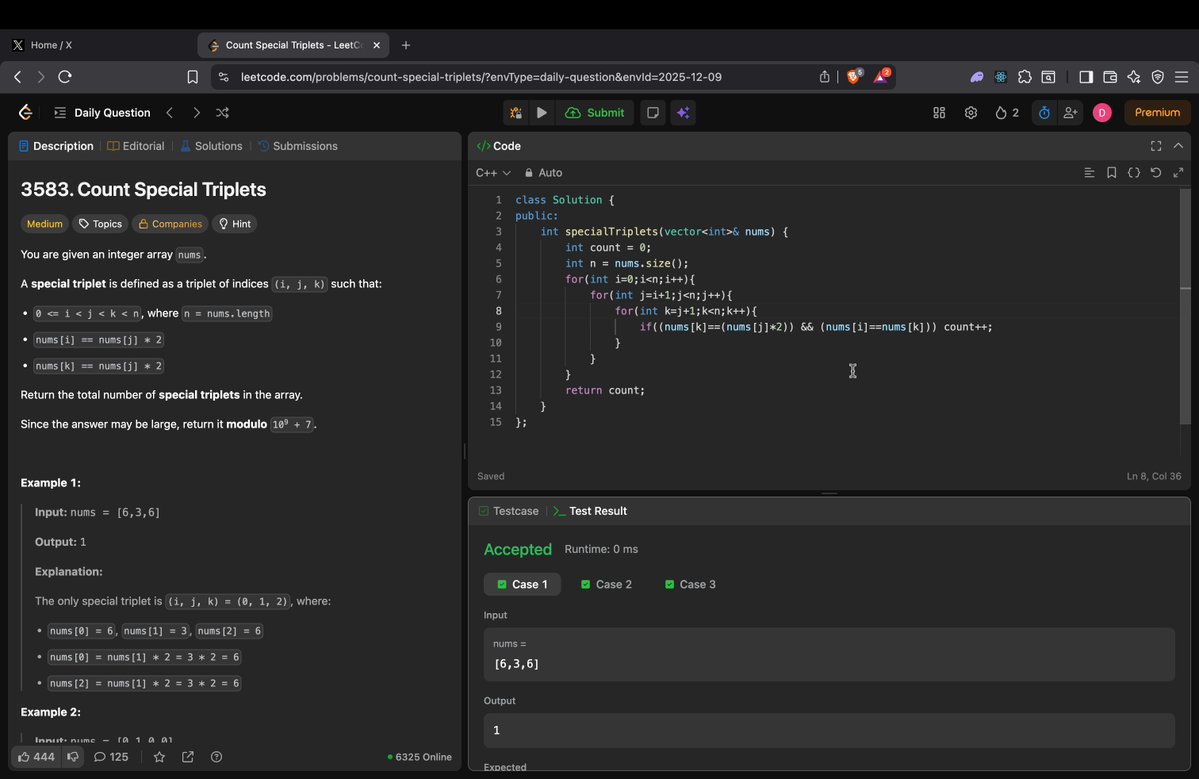Go to the next question arrow
1199x779 pixels.
pyautogui.click(x=197, y=112)
